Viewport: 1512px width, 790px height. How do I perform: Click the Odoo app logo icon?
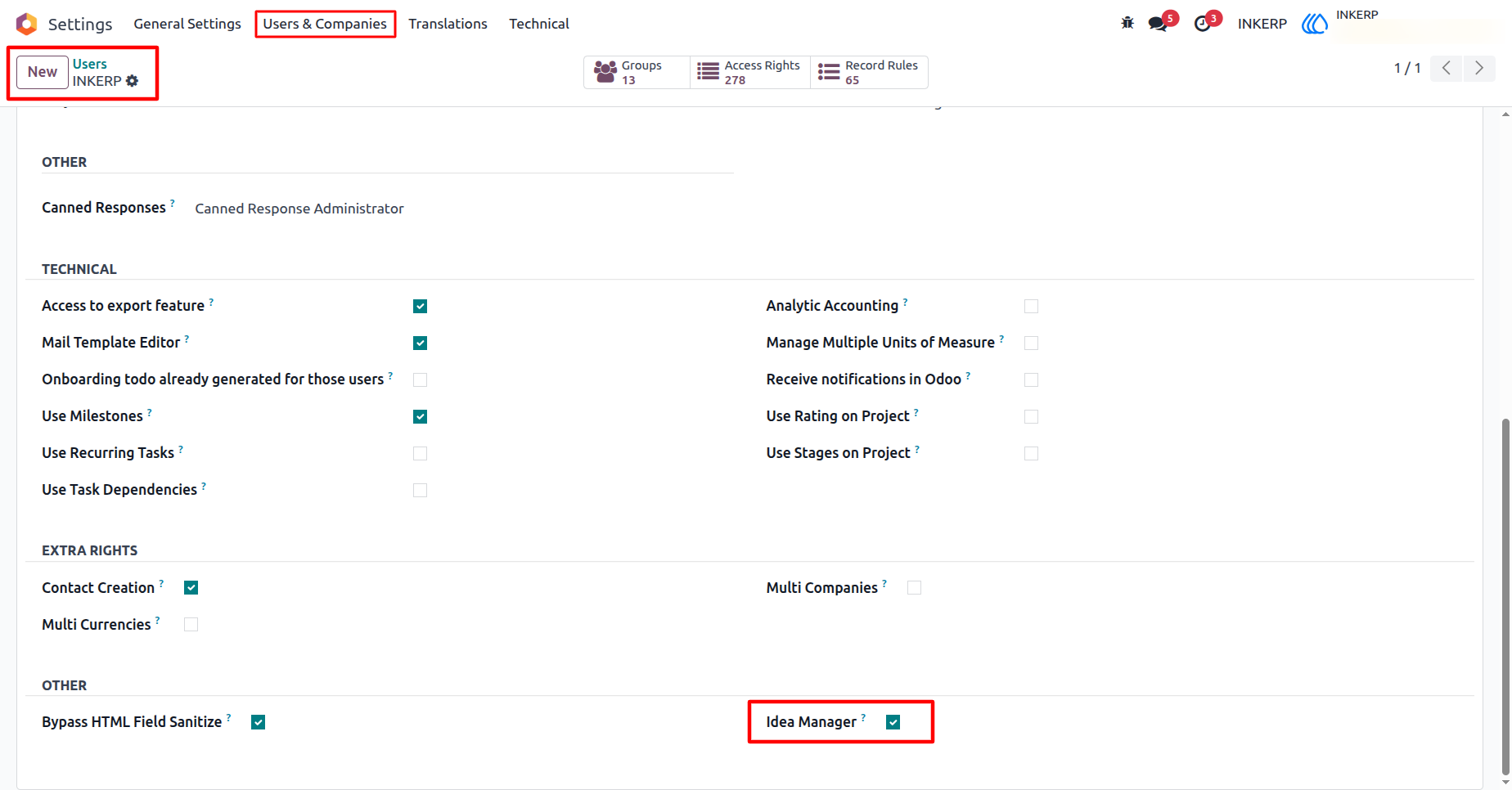click(x=26, y=24)
